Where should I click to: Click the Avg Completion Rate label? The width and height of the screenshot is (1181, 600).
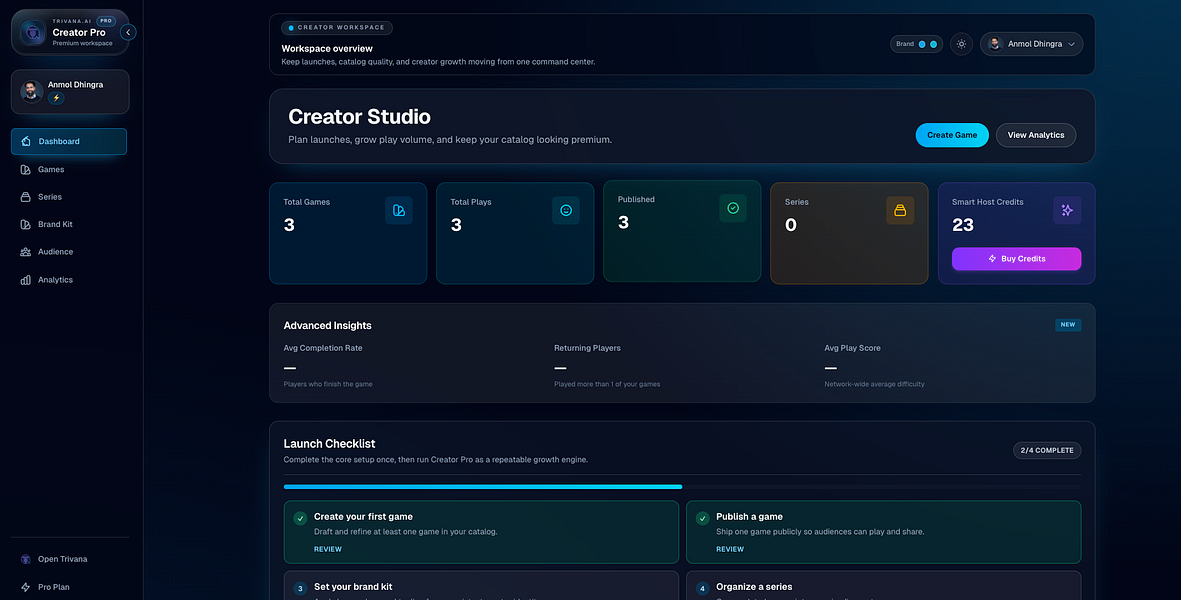coord(323,349)
